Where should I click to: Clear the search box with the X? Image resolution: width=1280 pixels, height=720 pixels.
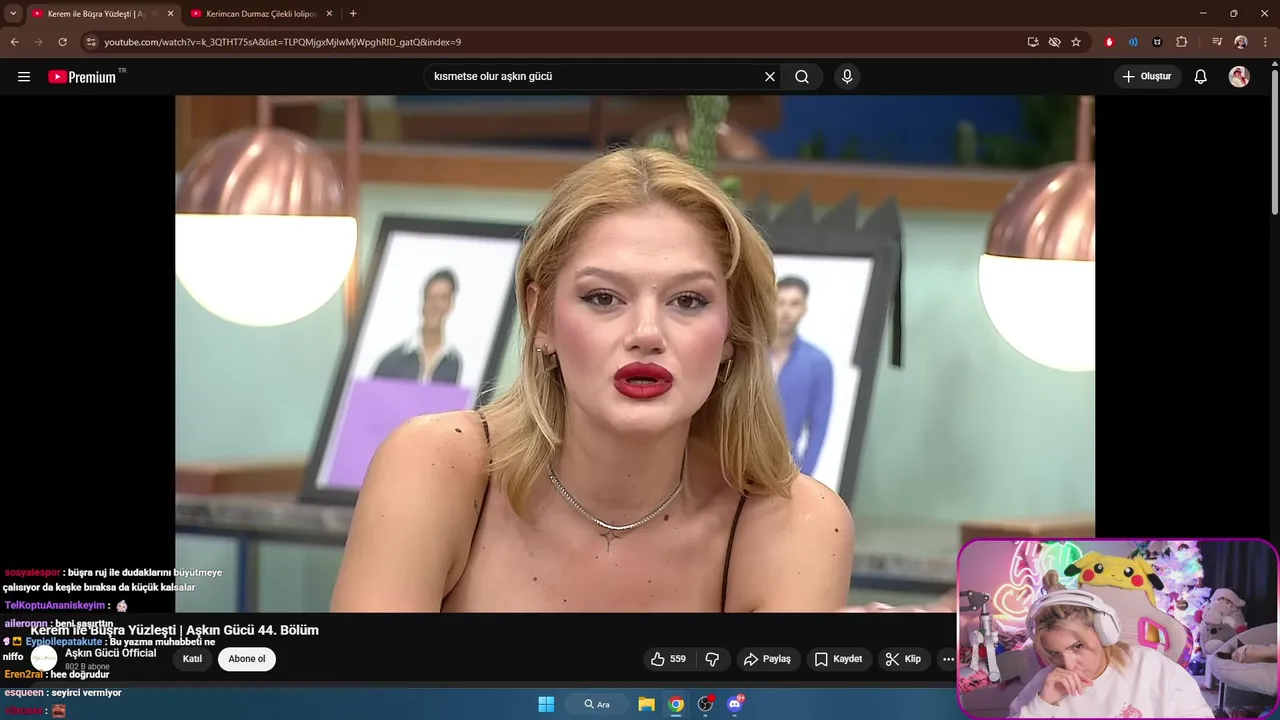point(770,77)
